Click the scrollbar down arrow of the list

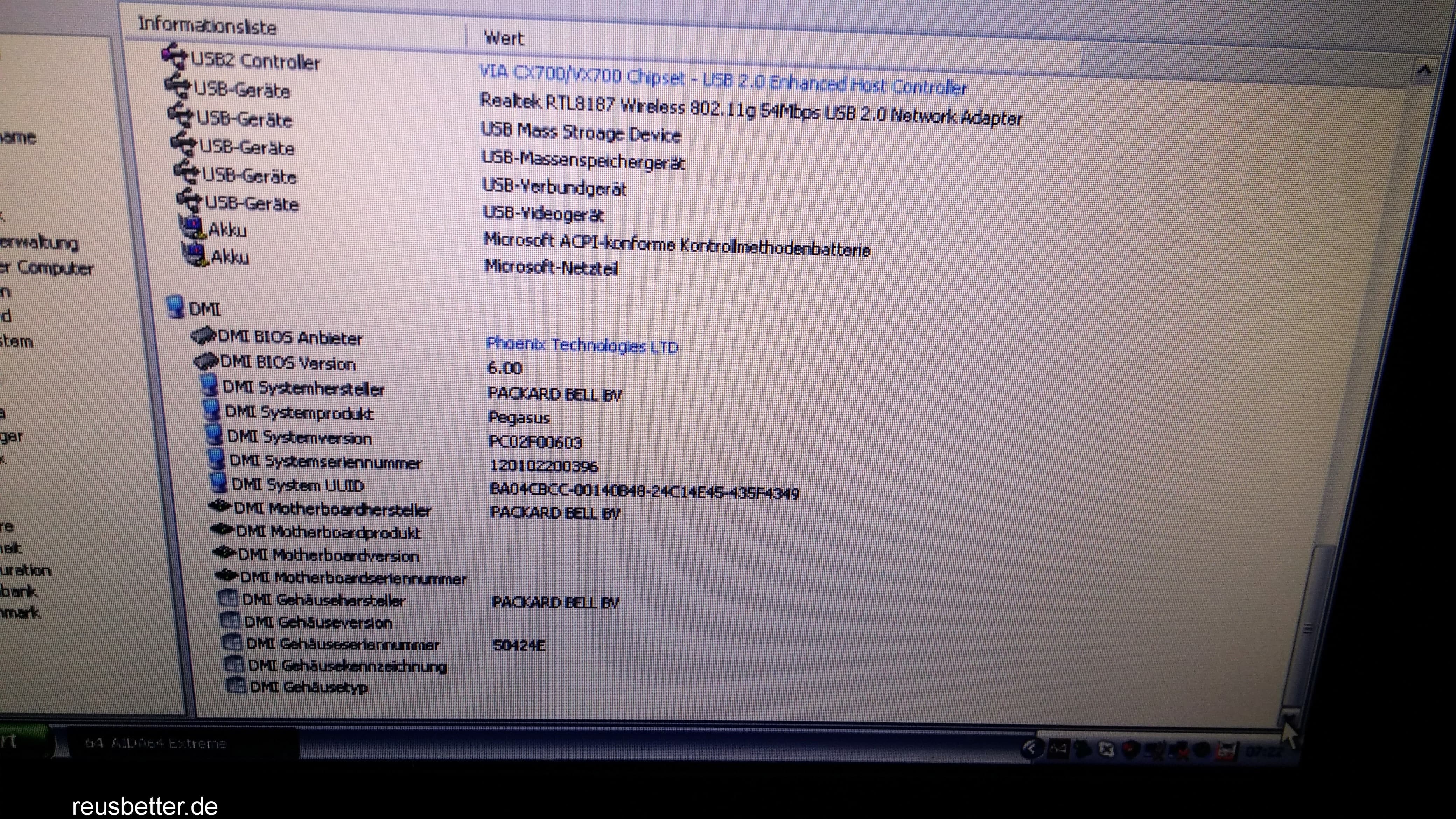click(x=1289, y=717)
